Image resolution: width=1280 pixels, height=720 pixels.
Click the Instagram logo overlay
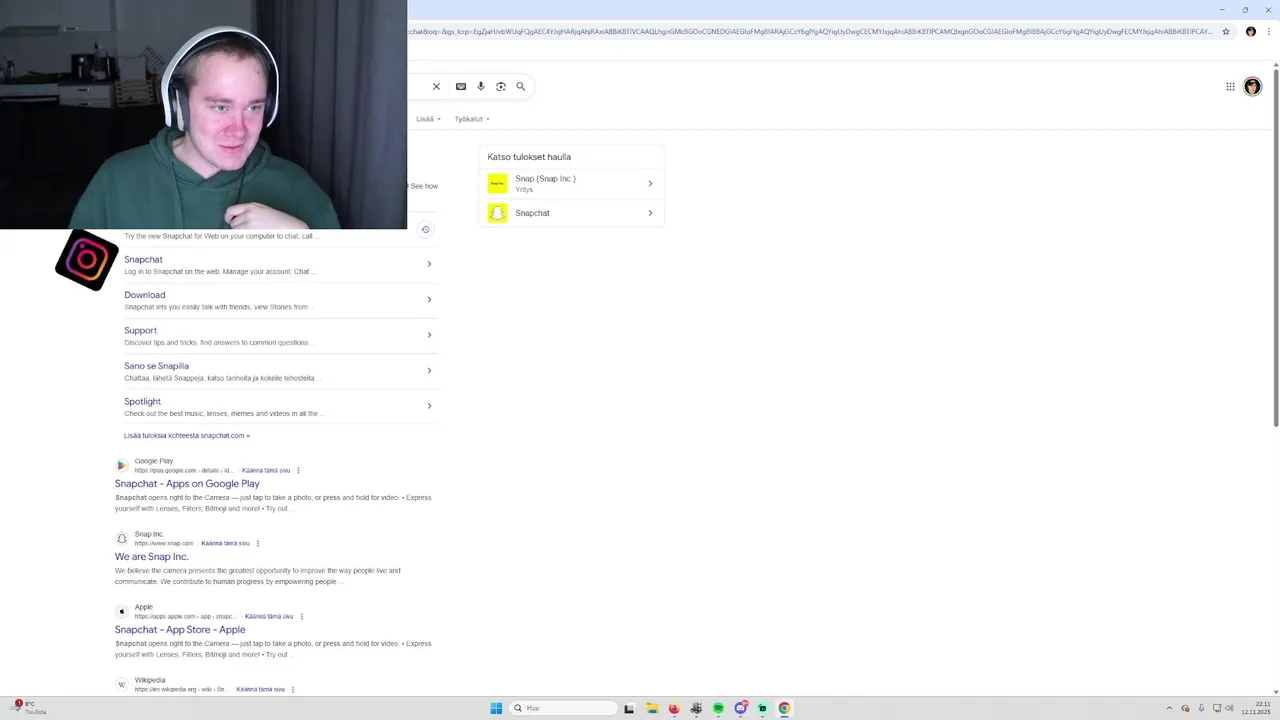pos(87,260)
